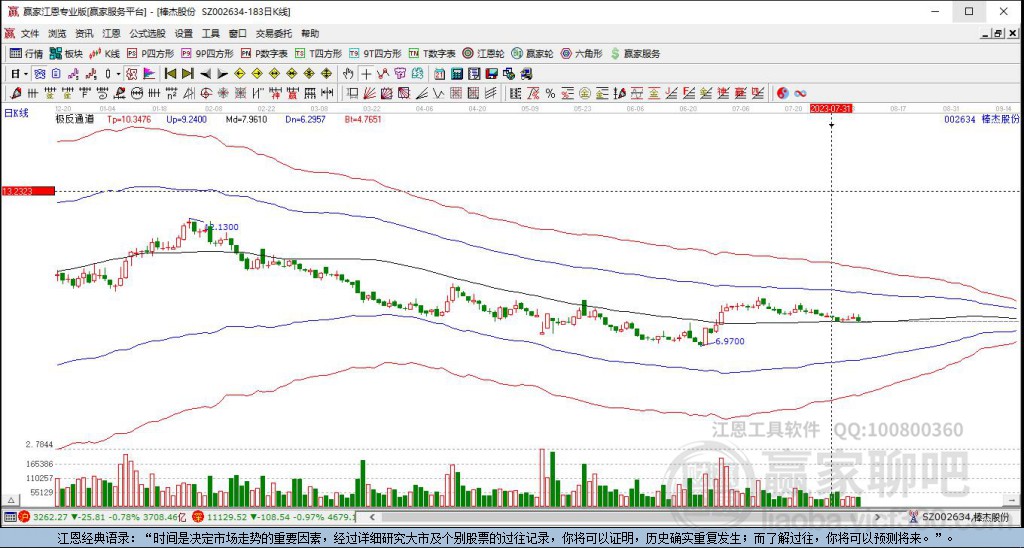Image resolution: width=1024 pixels, height=548 pixels.
Task: Click the circled 金 golden ratio icon
Action: click(x=584, y=93)
